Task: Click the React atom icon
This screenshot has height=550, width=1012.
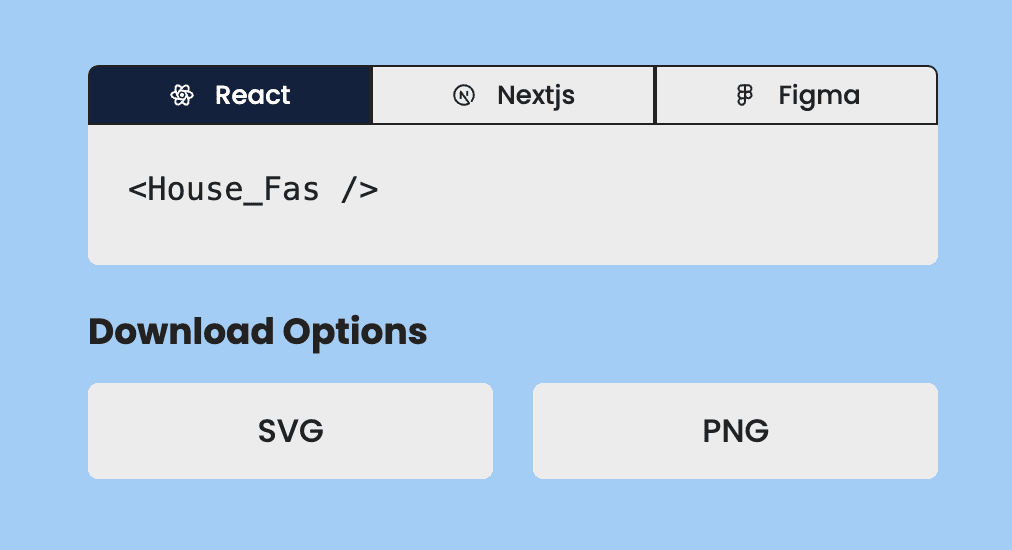Action: (x=182, y=96)
